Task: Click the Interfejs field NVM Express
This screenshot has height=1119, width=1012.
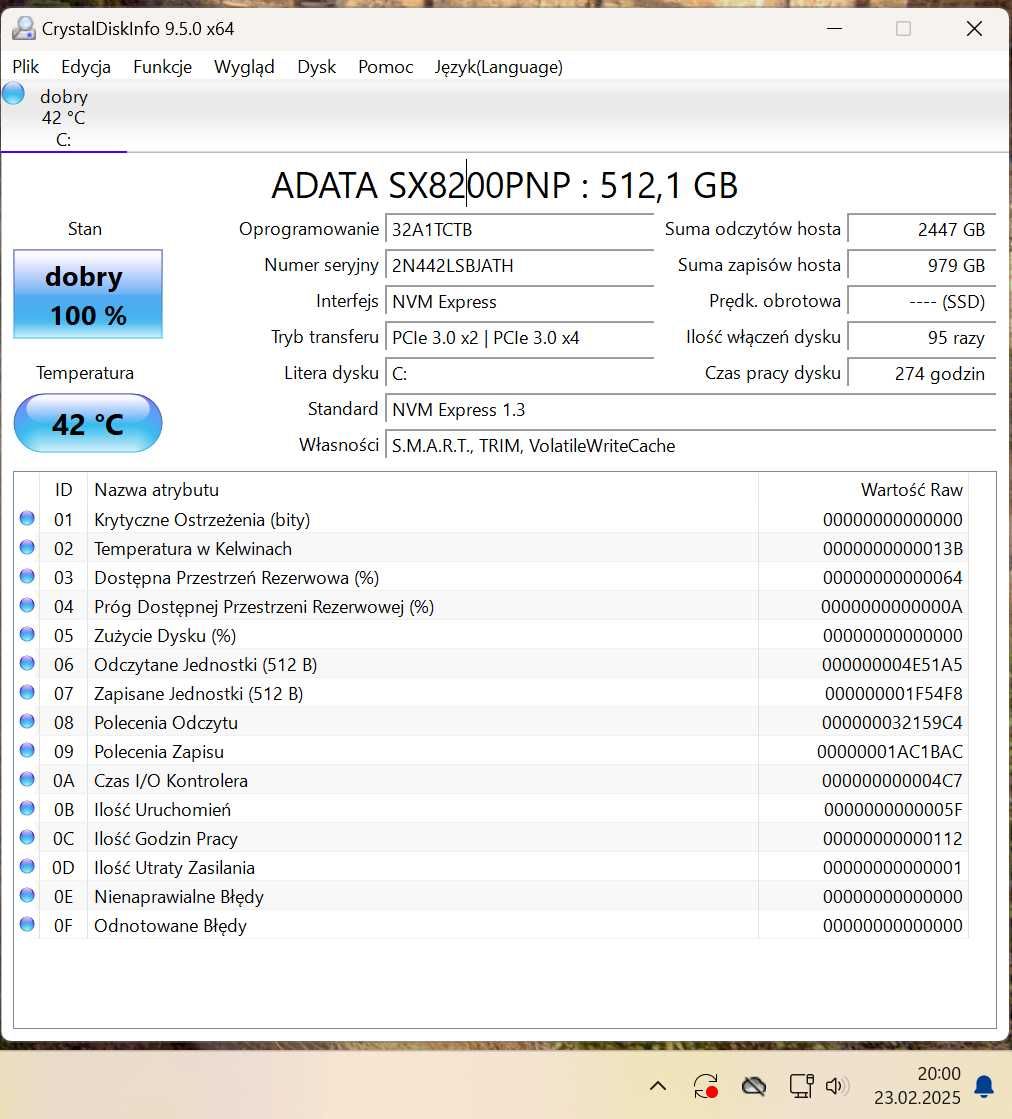Action: [x=520, y=302]
